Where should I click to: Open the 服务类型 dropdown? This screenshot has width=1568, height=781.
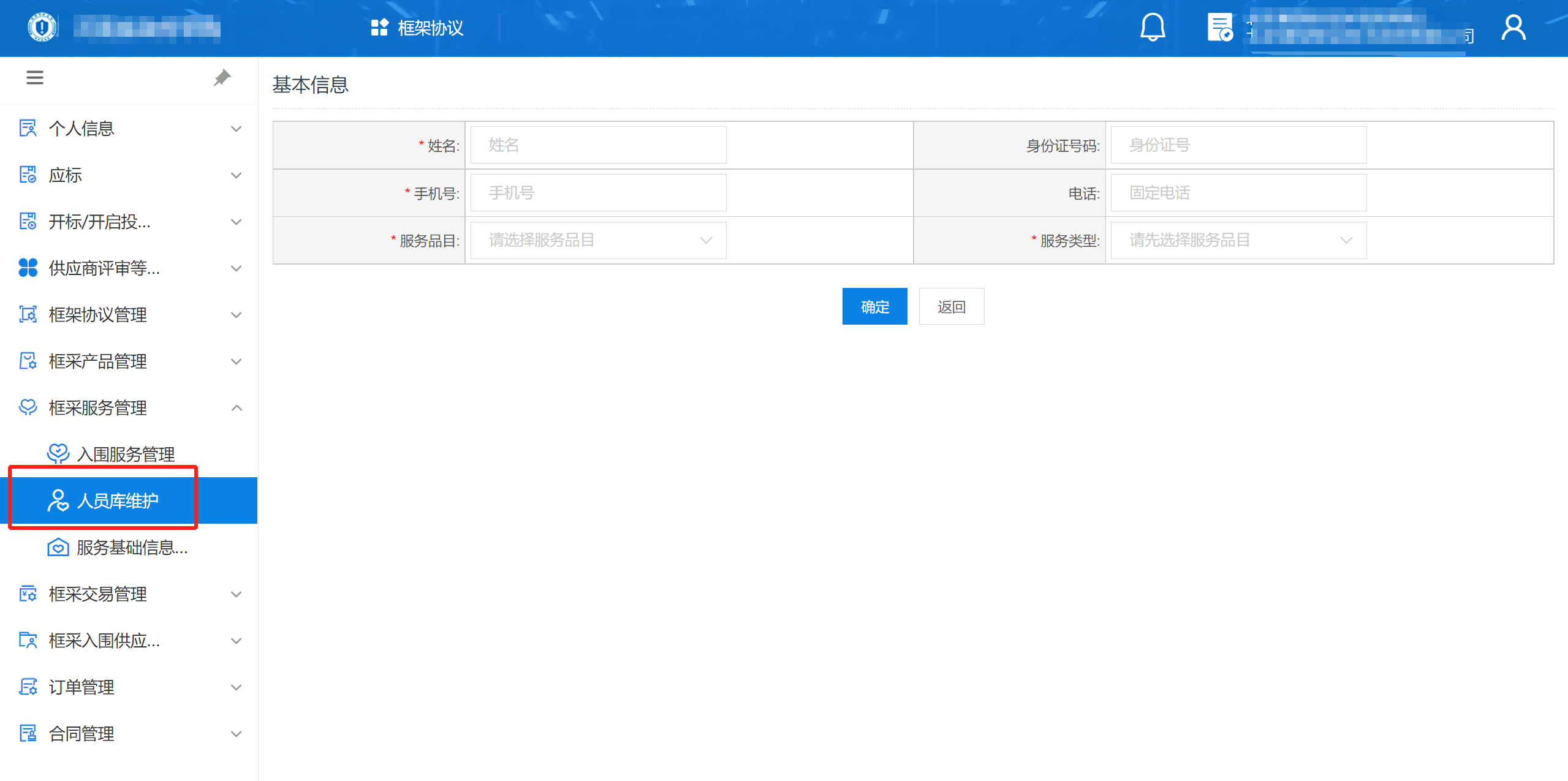pos(1238,240)
